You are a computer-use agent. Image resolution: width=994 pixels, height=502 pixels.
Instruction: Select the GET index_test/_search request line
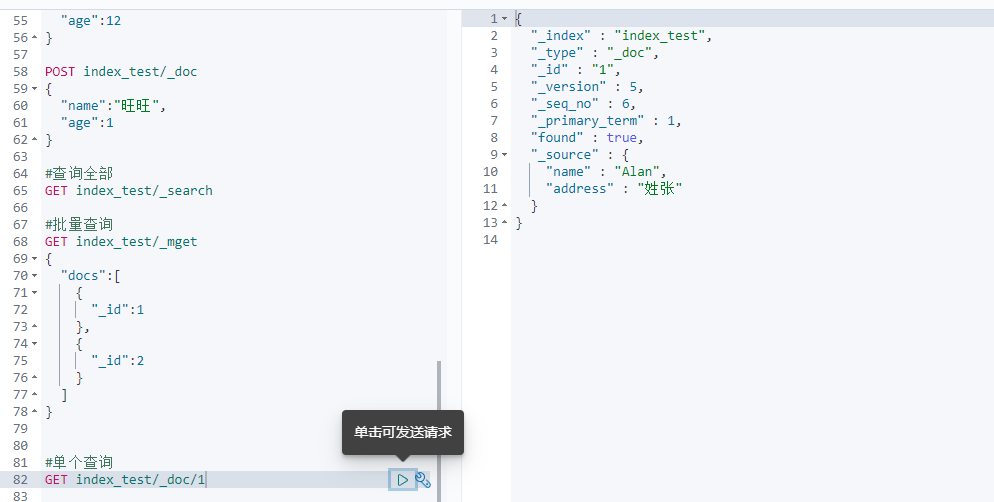click(x=129, y=191)
